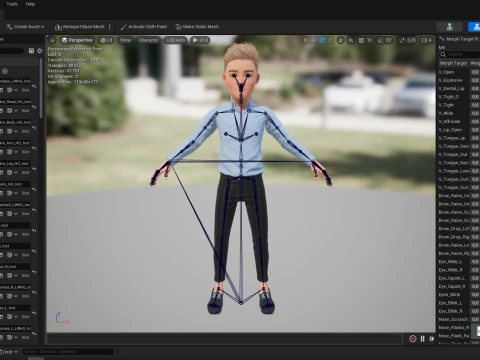Screen dimensions: 480x360
Task: Click the left panel search field
Action: coord(12,51)
